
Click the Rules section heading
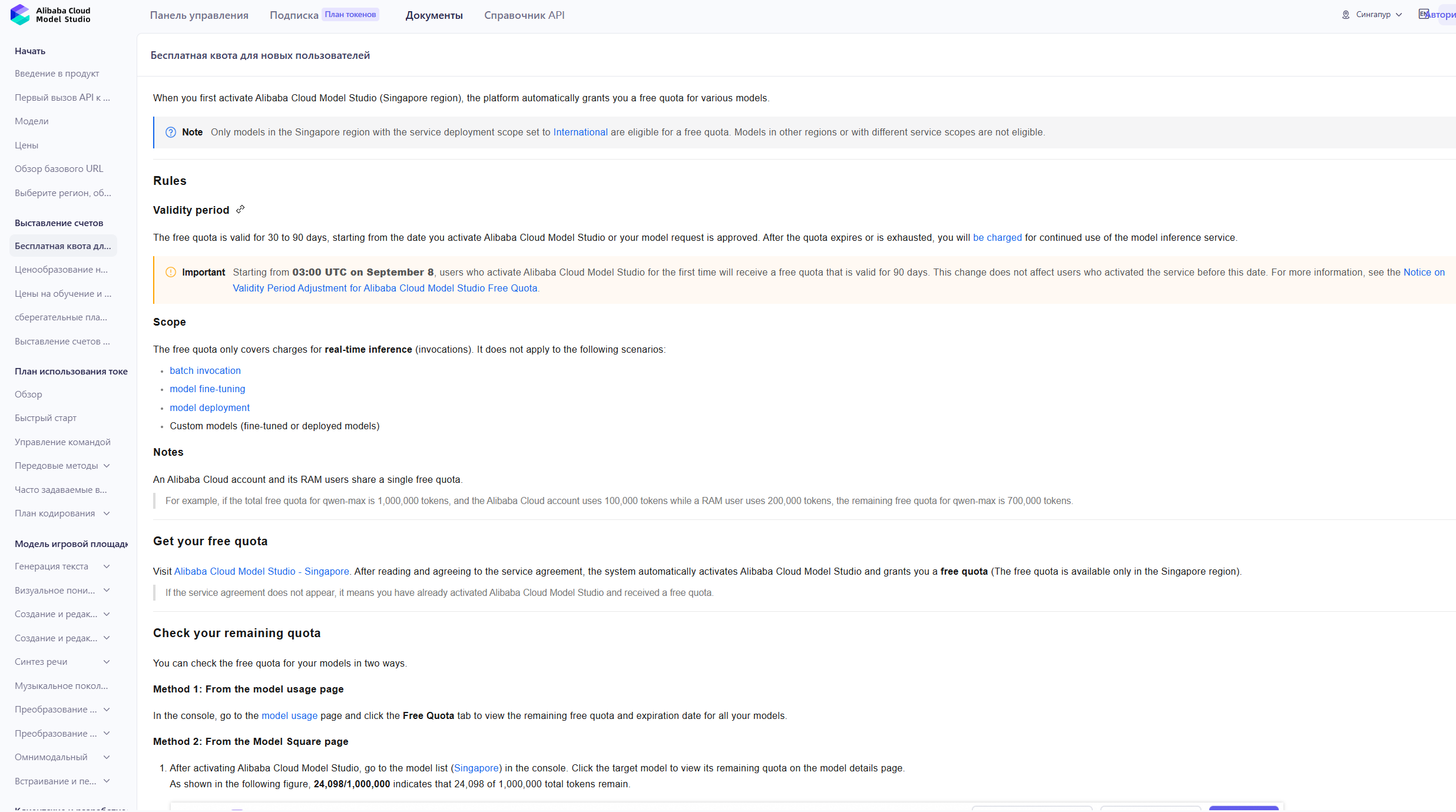pyautogui.click(x=170, y=181)
